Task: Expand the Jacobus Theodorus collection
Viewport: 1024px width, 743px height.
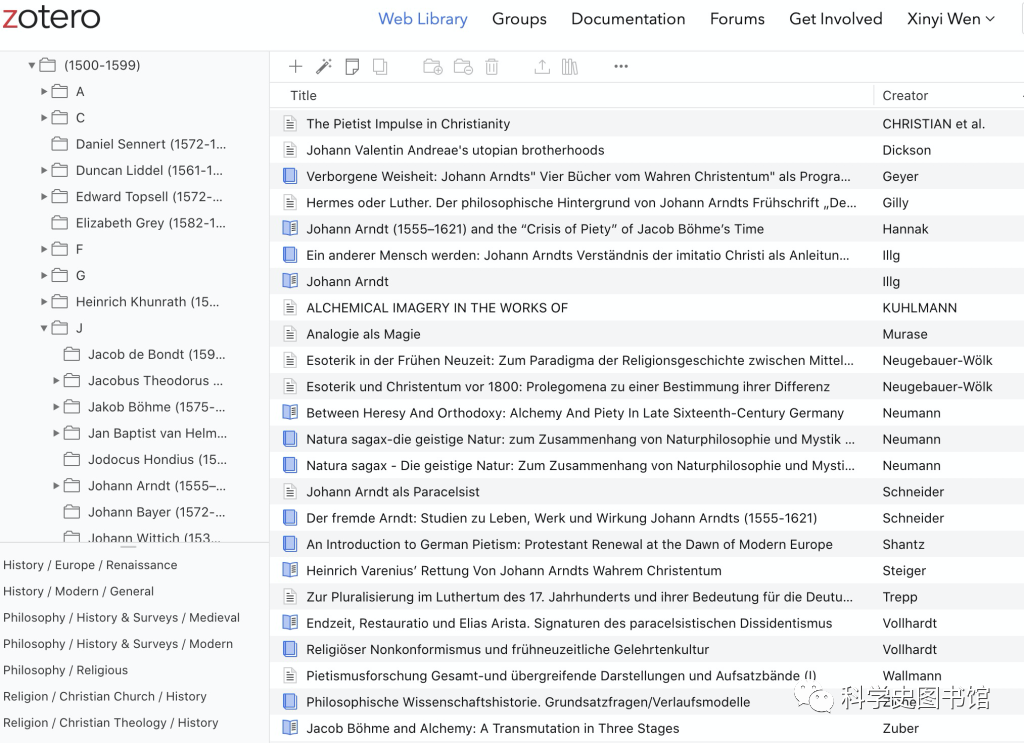Action: coord(56,381)
